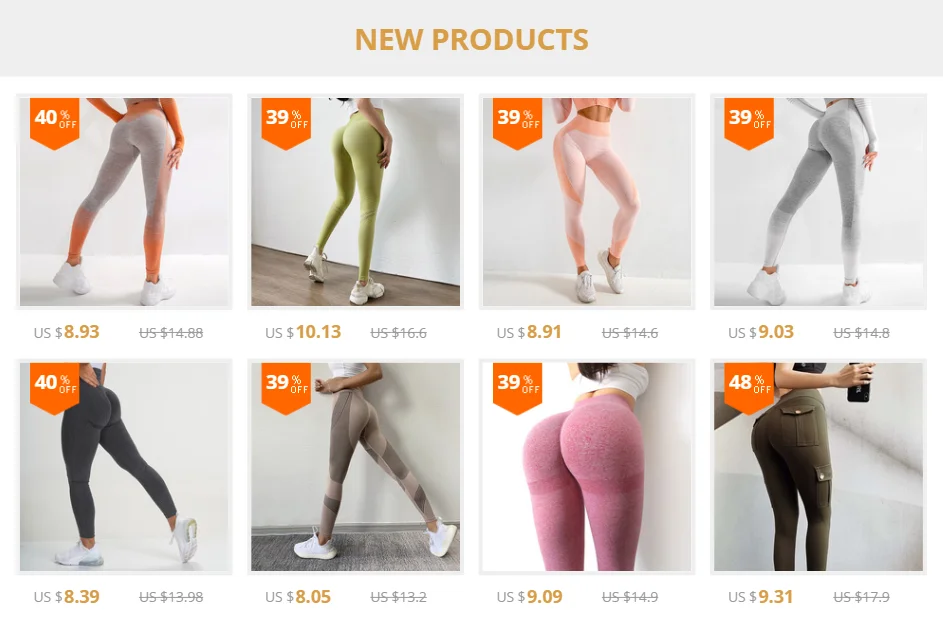Open the pink leggings product image

pos(587,466)
